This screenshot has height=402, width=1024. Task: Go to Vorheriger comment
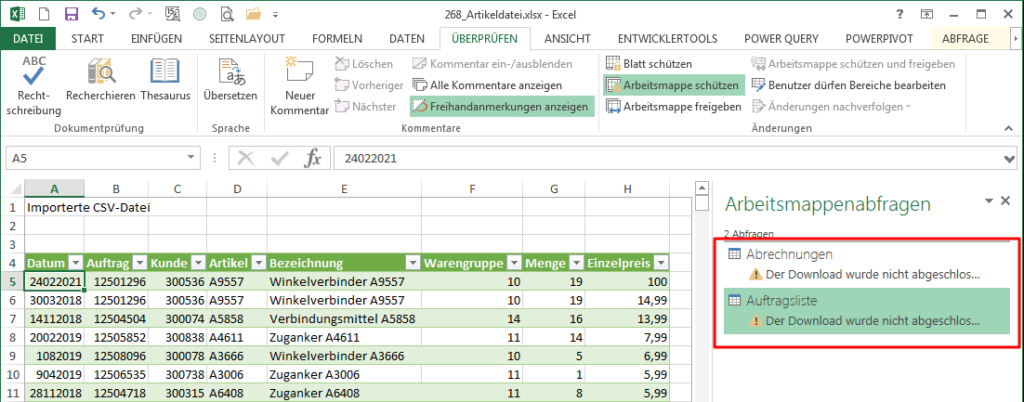point(368,85)
